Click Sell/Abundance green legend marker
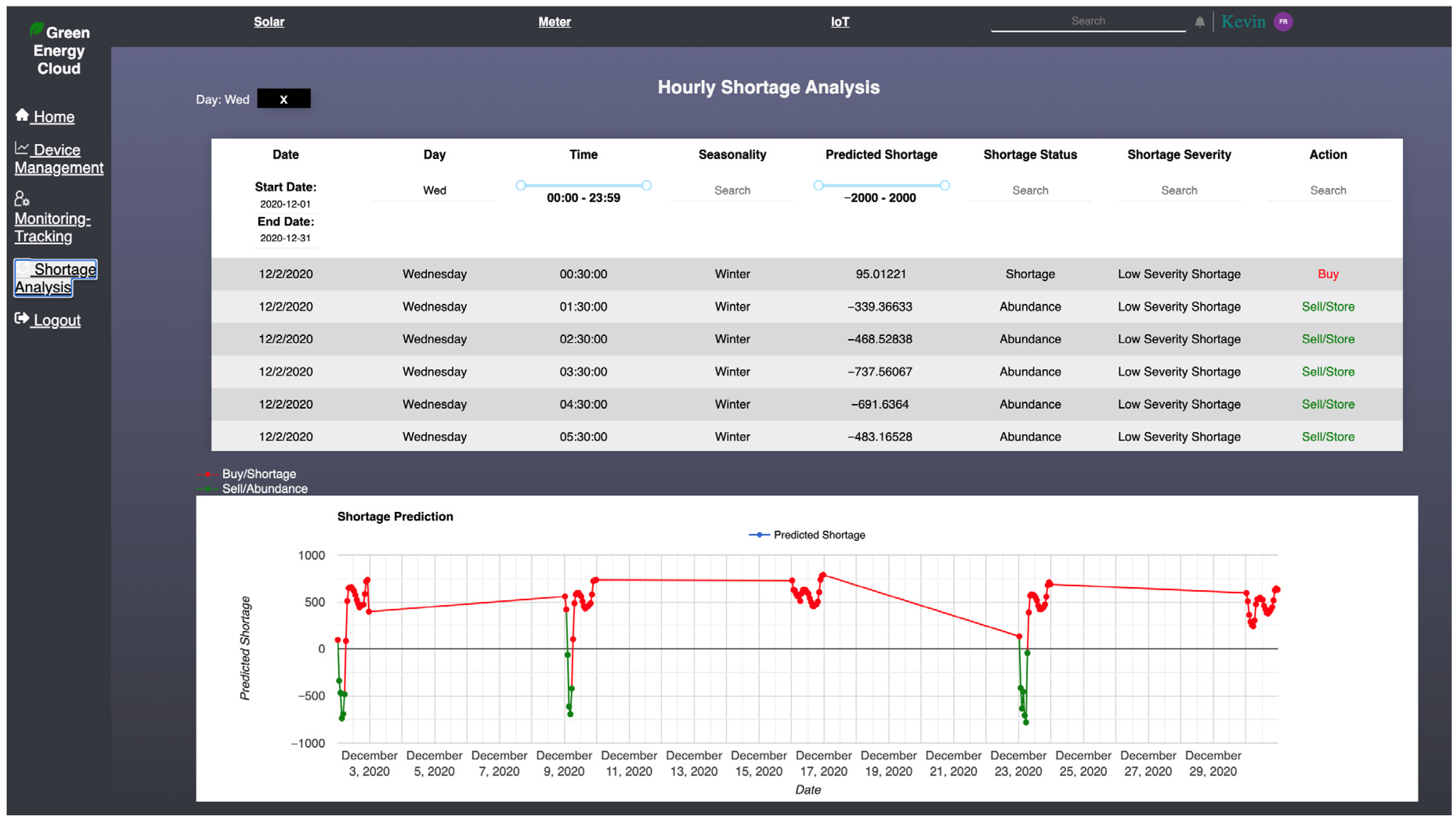 click(x=207, y=489)
